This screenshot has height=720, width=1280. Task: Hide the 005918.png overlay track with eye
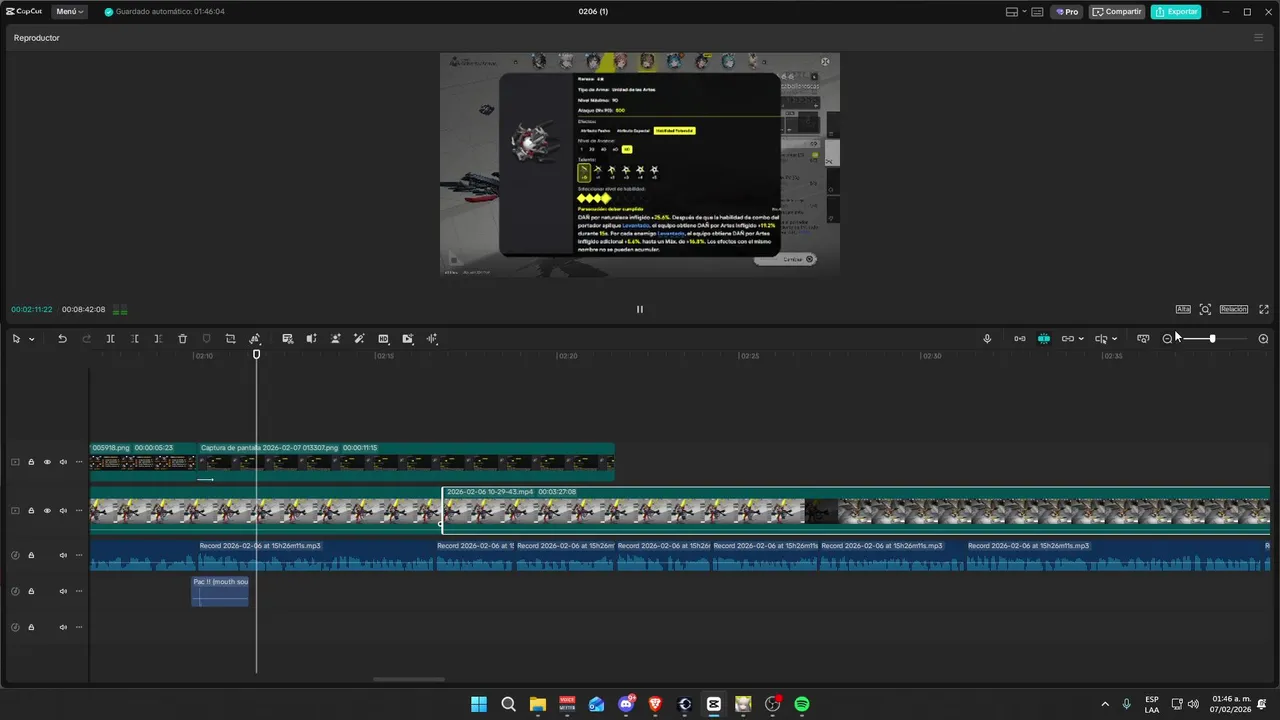click(x=46, y=462)
